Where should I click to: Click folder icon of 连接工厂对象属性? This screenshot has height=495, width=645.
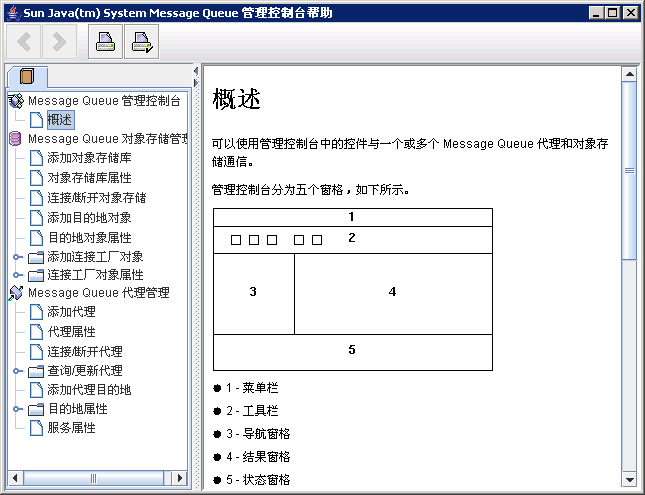(x=36, y=275)
